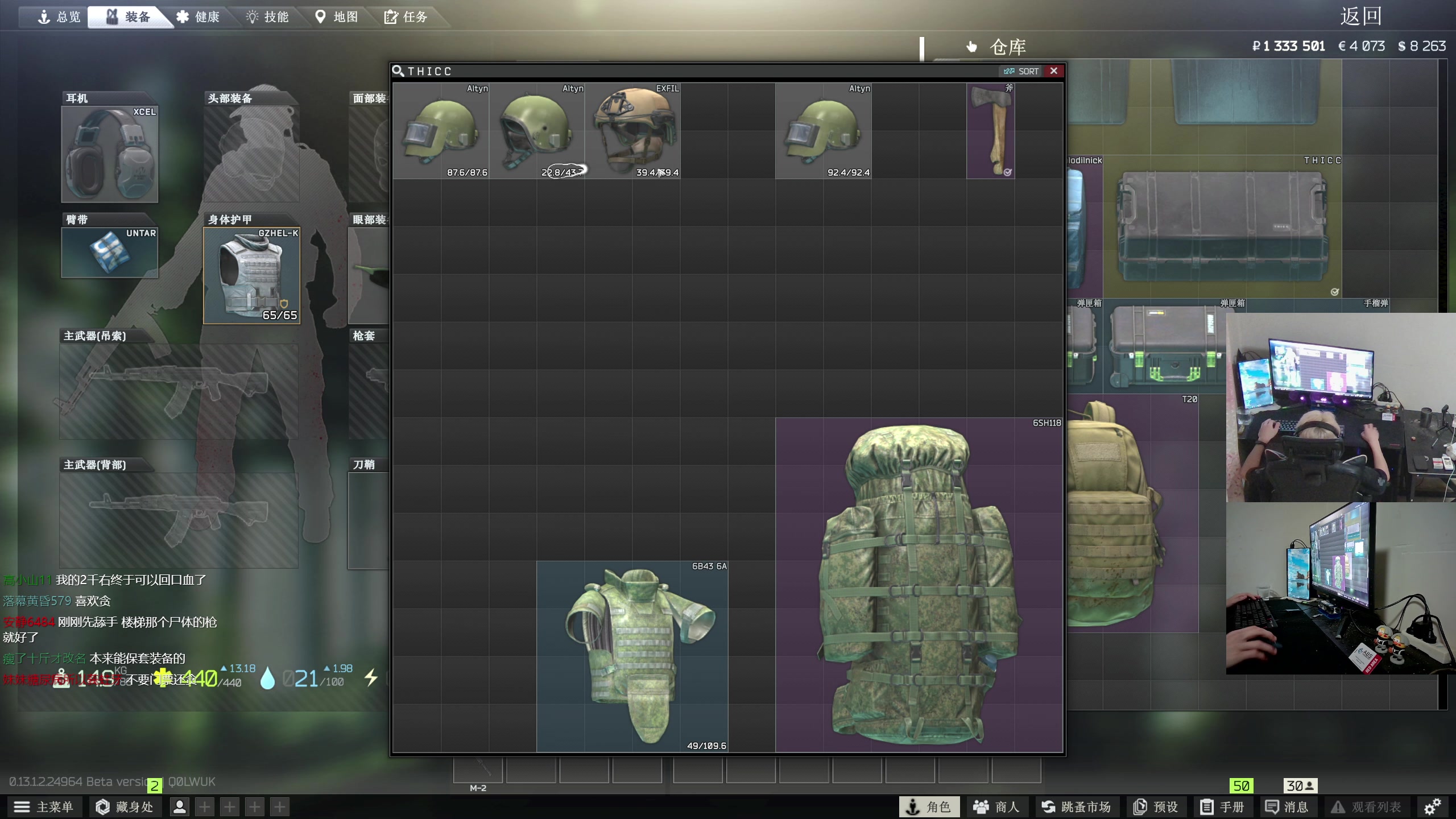Click the search magnifier icon in THICC window
This screenshot has height=819, width=1456.
click(398, 71)
